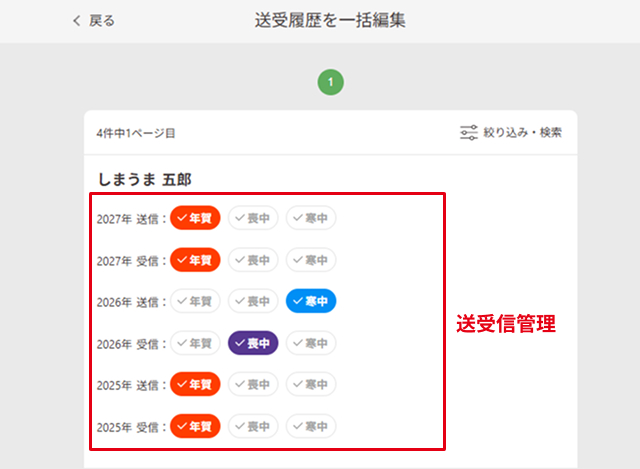Enable 寒中 for 2026年 受信
The height and width of the screenshot is (469, 640).
[311, 343]
